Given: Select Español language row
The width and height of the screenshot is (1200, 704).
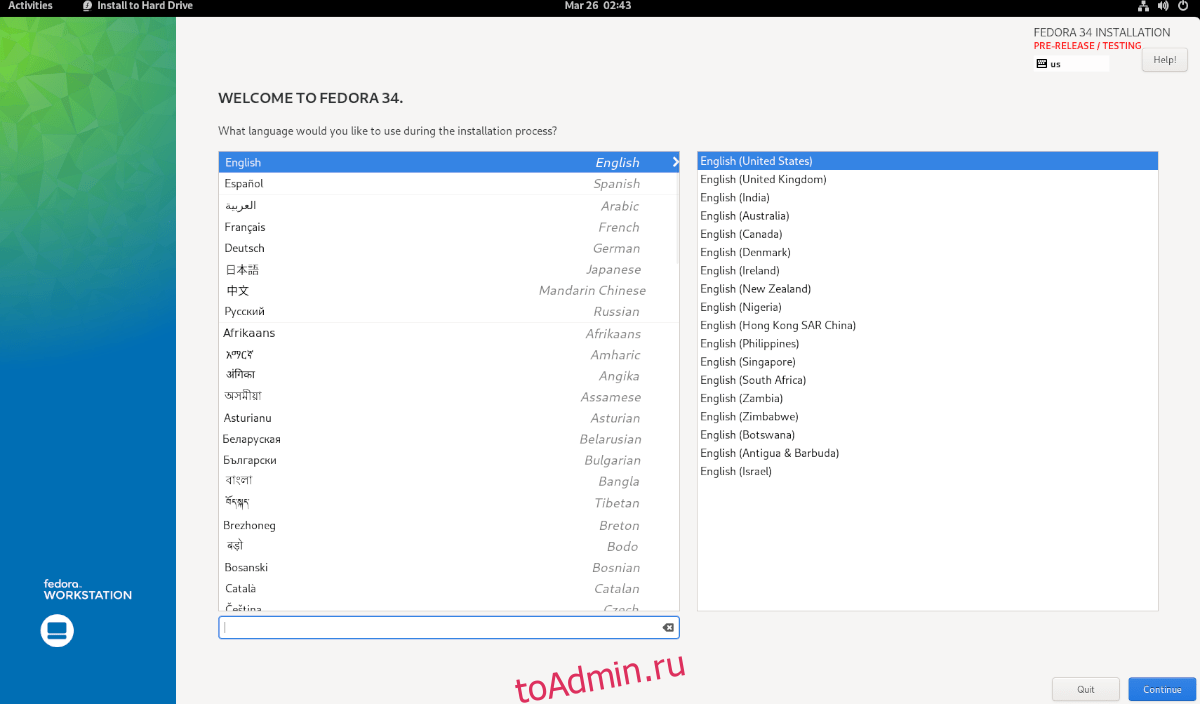Looking at the screenshot, I should (x=448, y=184).
